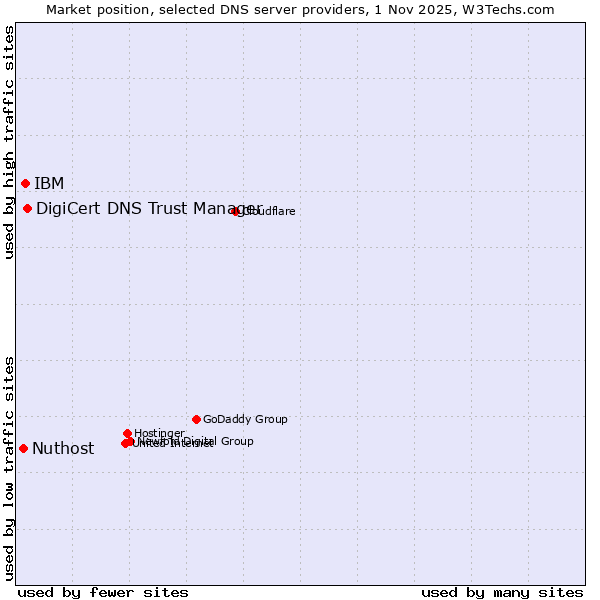This screenshot has height=600, width=600.
Task: Click the Hostinger red marker
Action: tap(127, 433)
